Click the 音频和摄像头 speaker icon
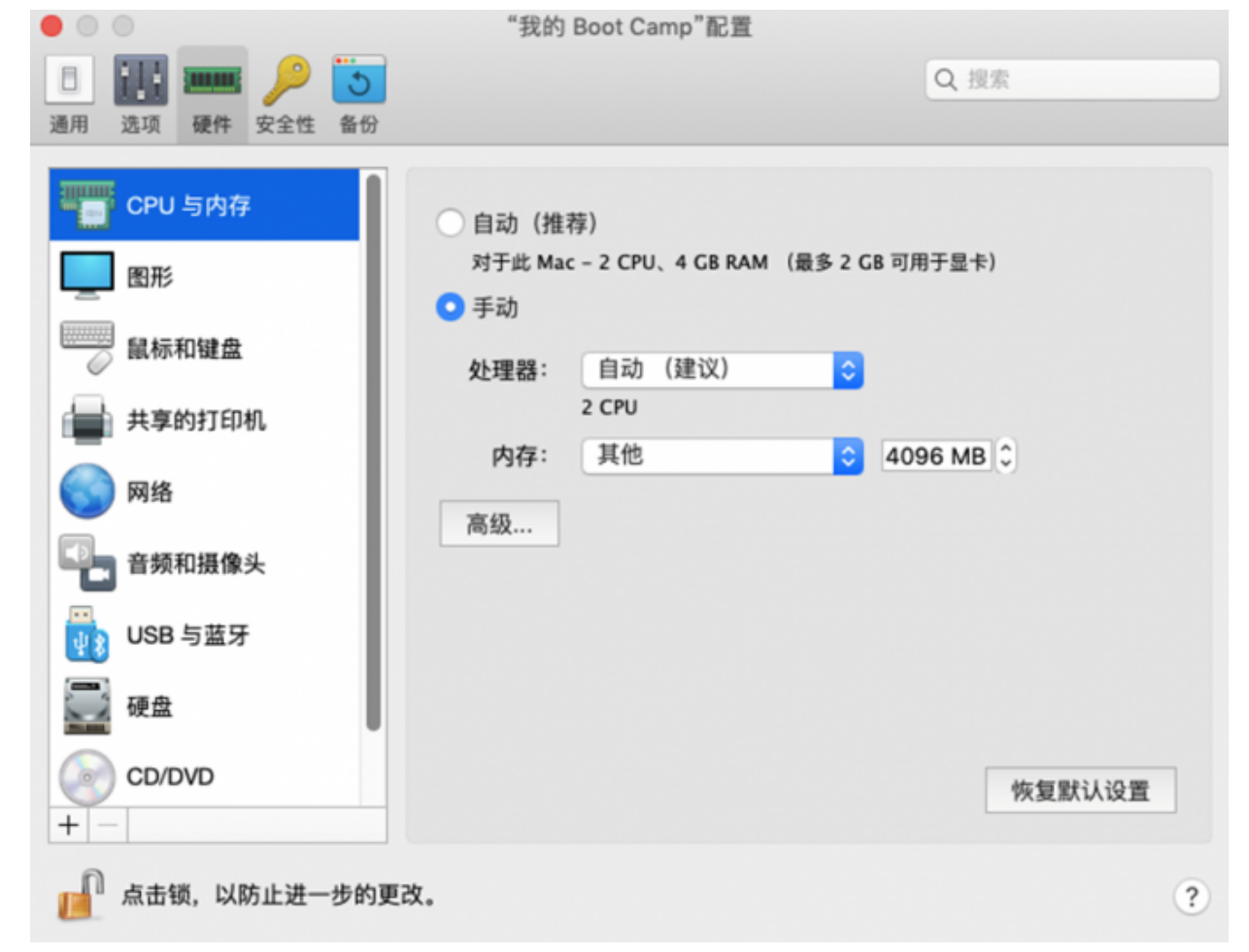 (x=86, y=562)
